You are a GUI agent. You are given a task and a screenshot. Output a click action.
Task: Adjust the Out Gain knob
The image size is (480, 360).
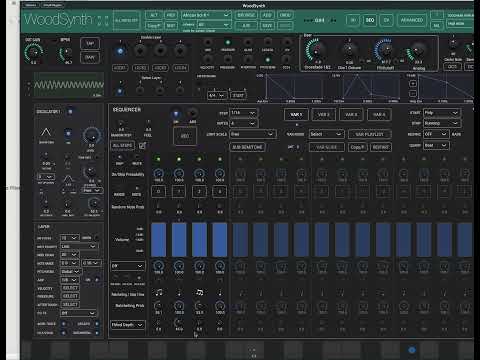pos(33,52)
